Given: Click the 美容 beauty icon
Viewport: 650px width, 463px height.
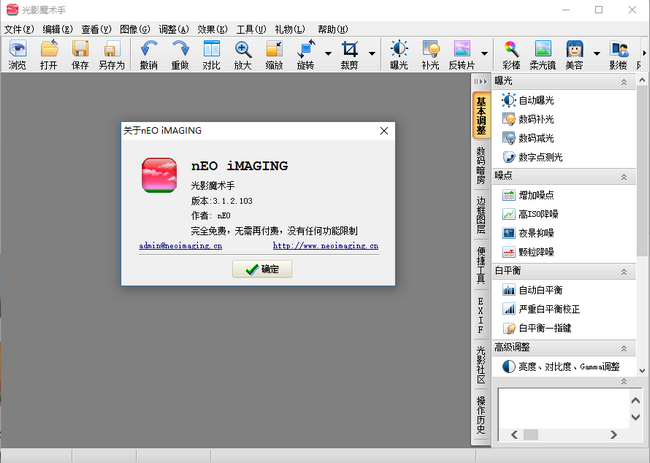Looking at the screenshot, I should [574, 55].
